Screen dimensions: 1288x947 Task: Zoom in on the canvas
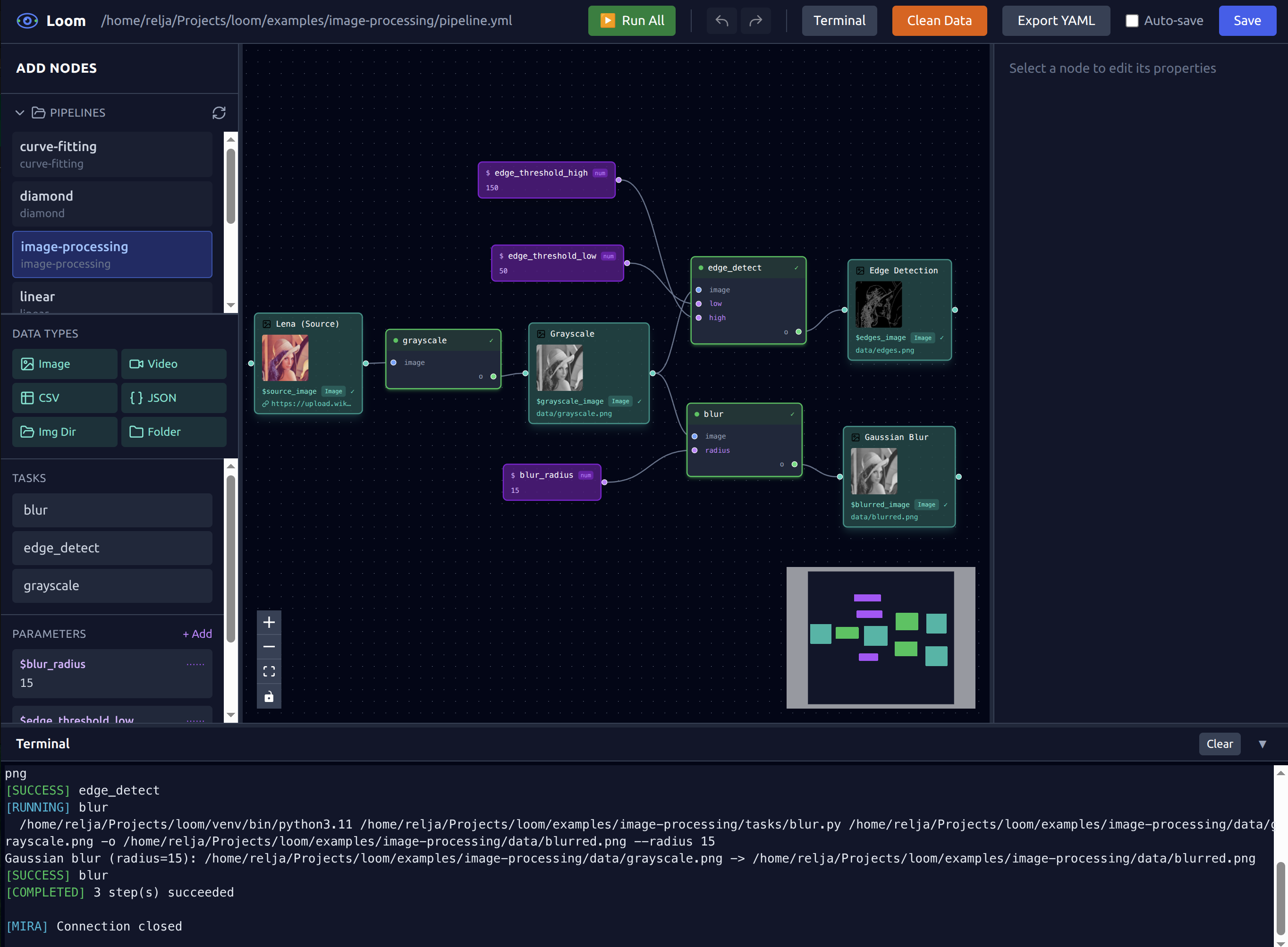point(269,622)
